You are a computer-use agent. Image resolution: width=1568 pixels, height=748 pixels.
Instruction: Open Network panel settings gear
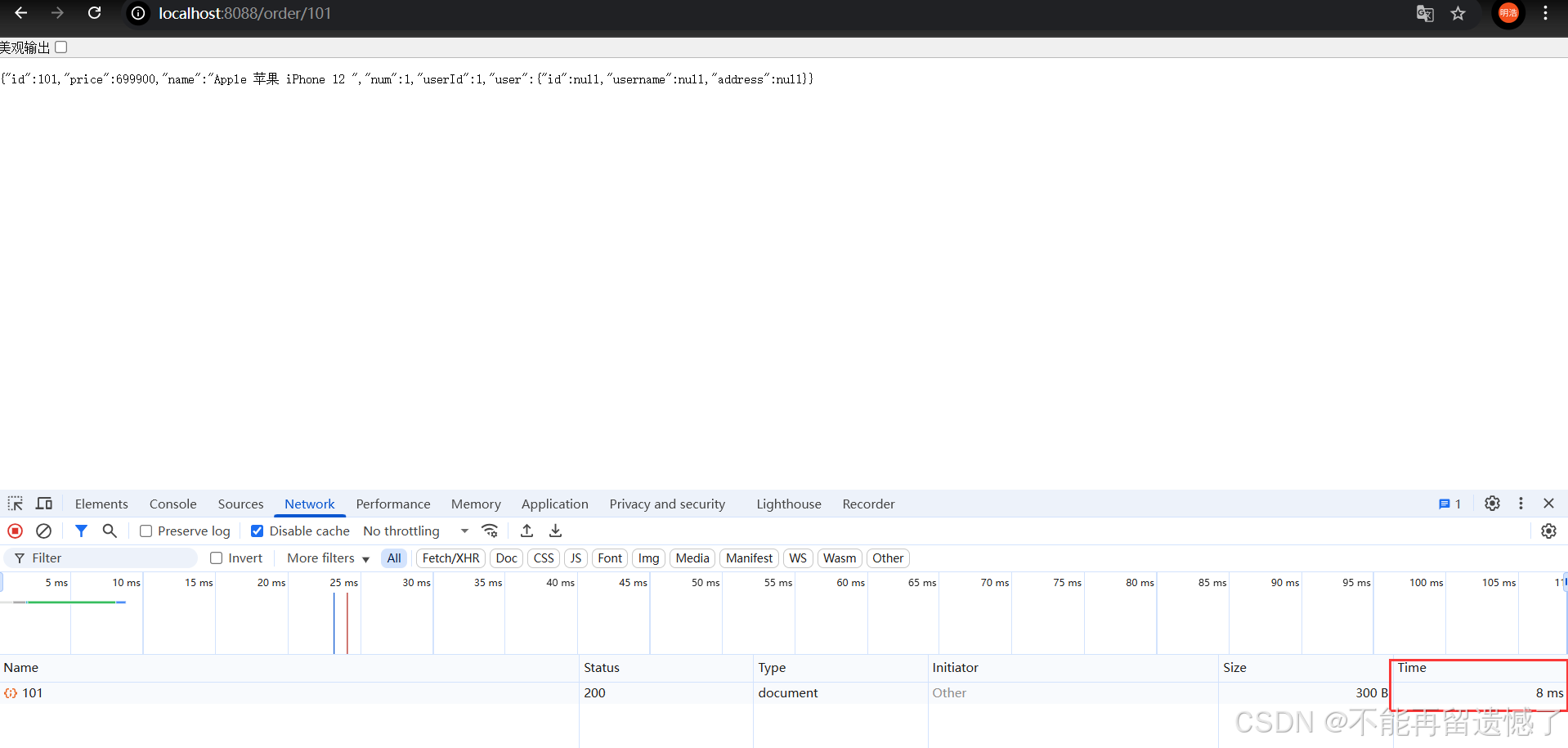point(1548,531)
